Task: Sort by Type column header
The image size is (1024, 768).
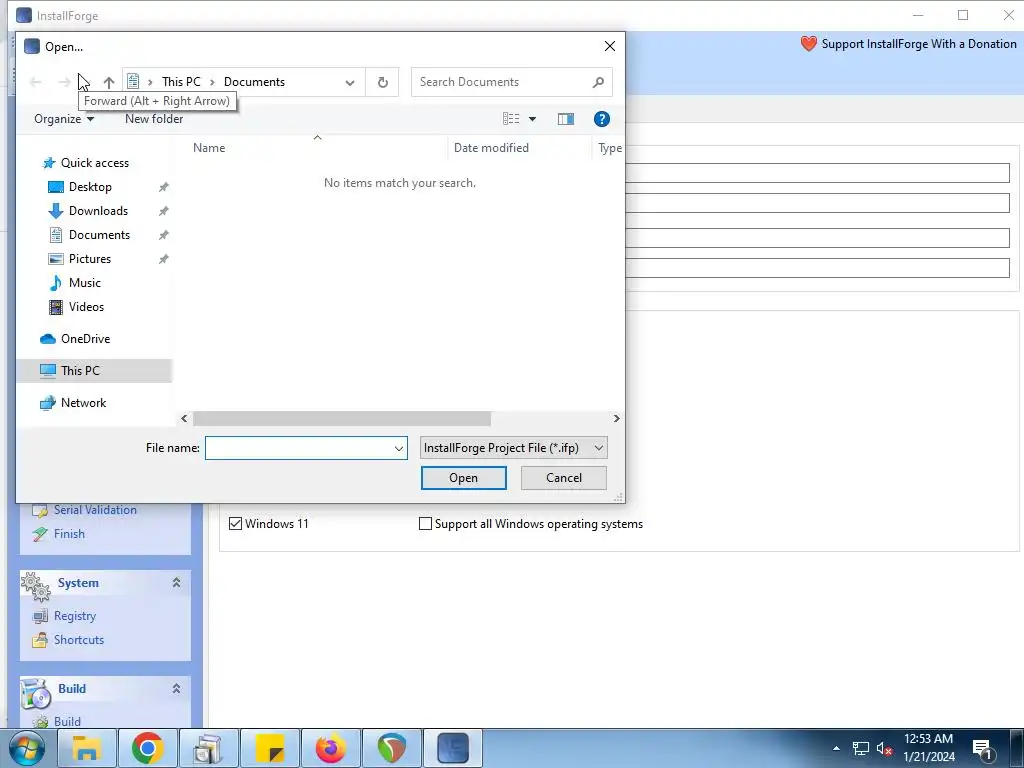Action: pos(609,148)
